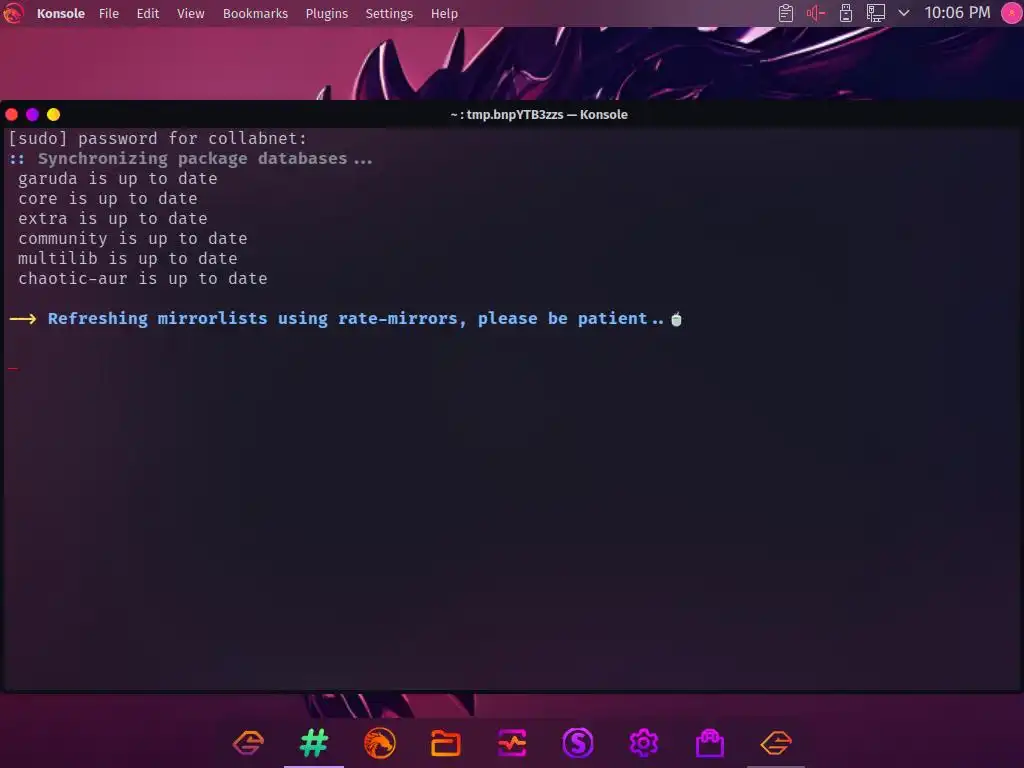Open the removable devices tray icon
This screenshot has height=768, width=1024.
(x=846, y=13)
